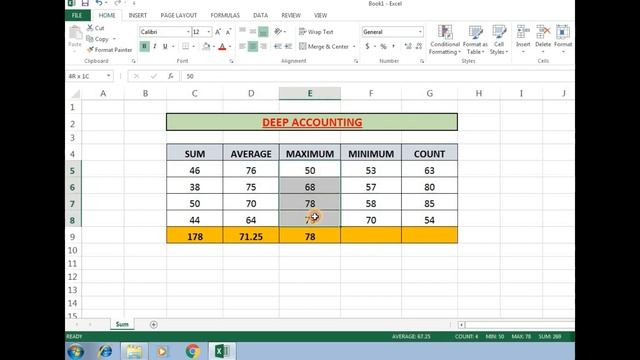The image size is (640, 360).
Task: Toggle center horizontal alignment
Action: tap(253, 47)
